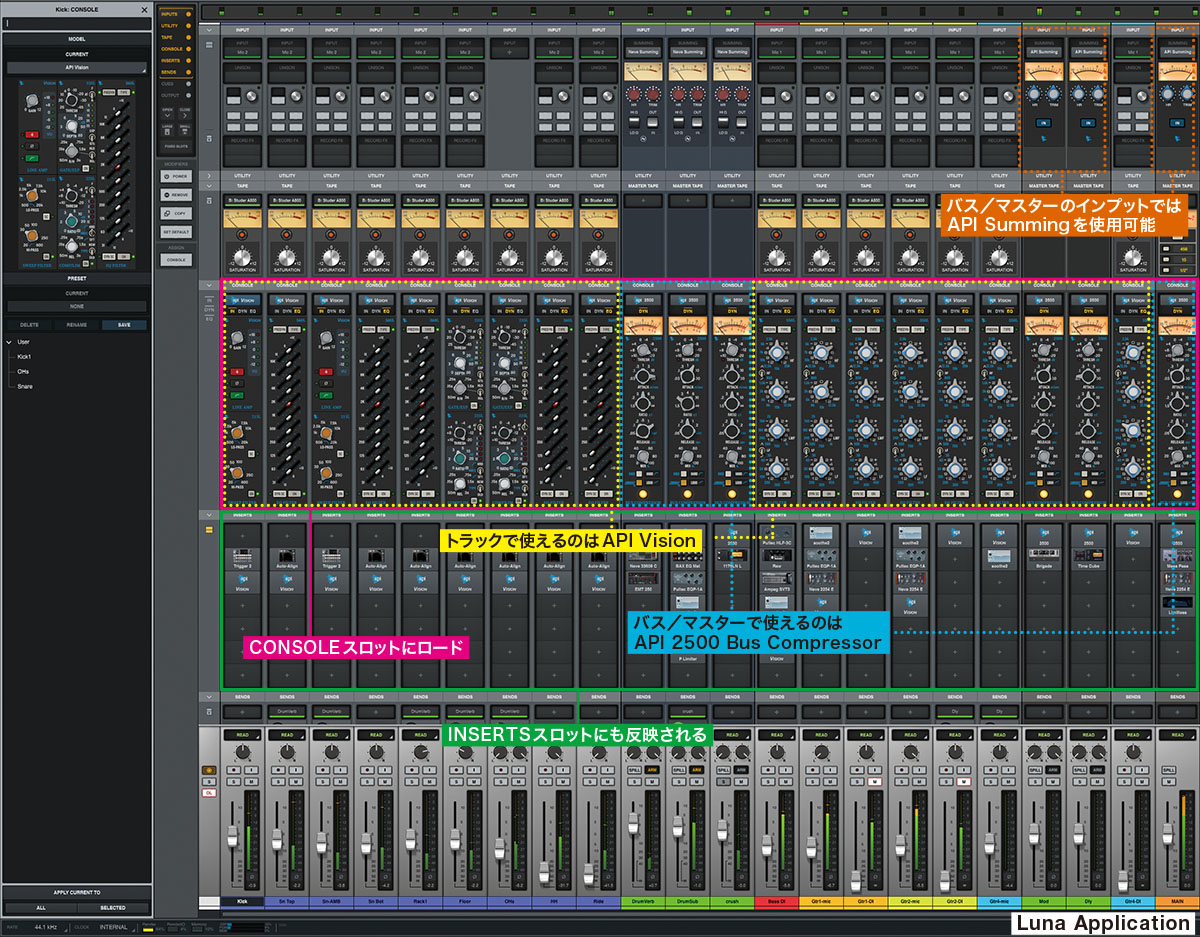Click API 2500 logo on DrumVerb console
Image resolution: width=1200 pixels, height=937 pixels.
coord(641,299)
